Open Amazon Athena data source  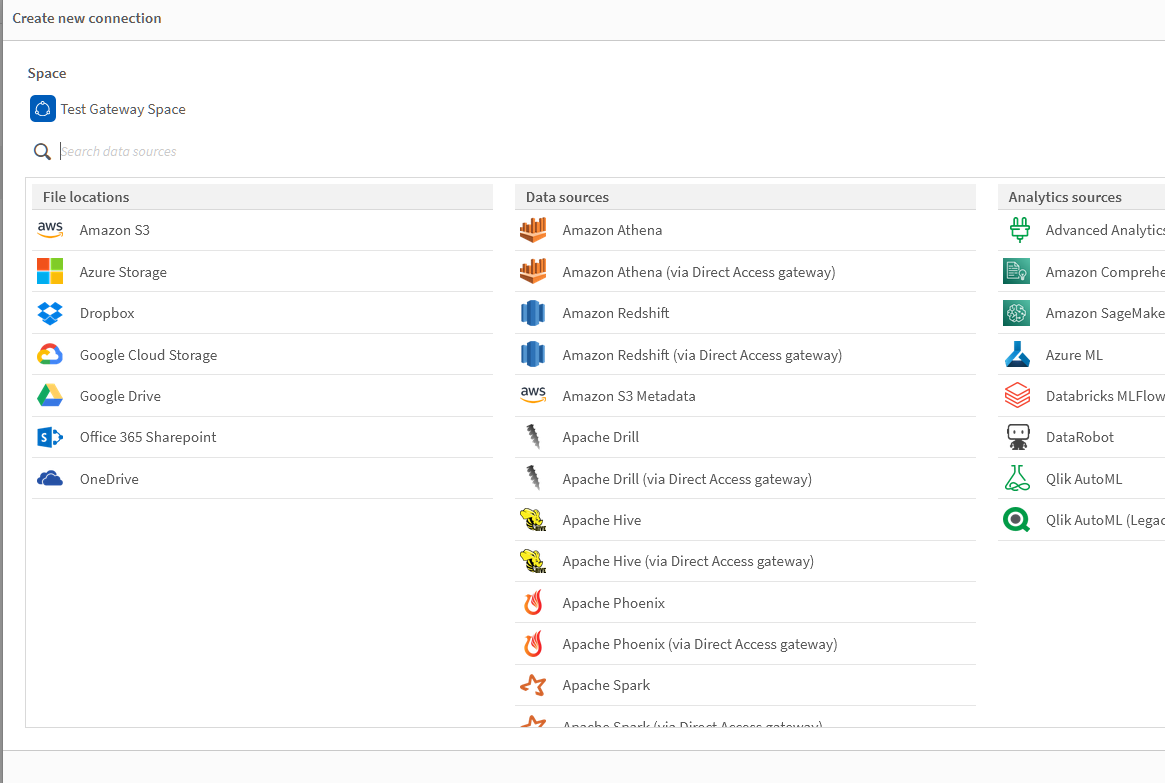click(x=612, y=230)
